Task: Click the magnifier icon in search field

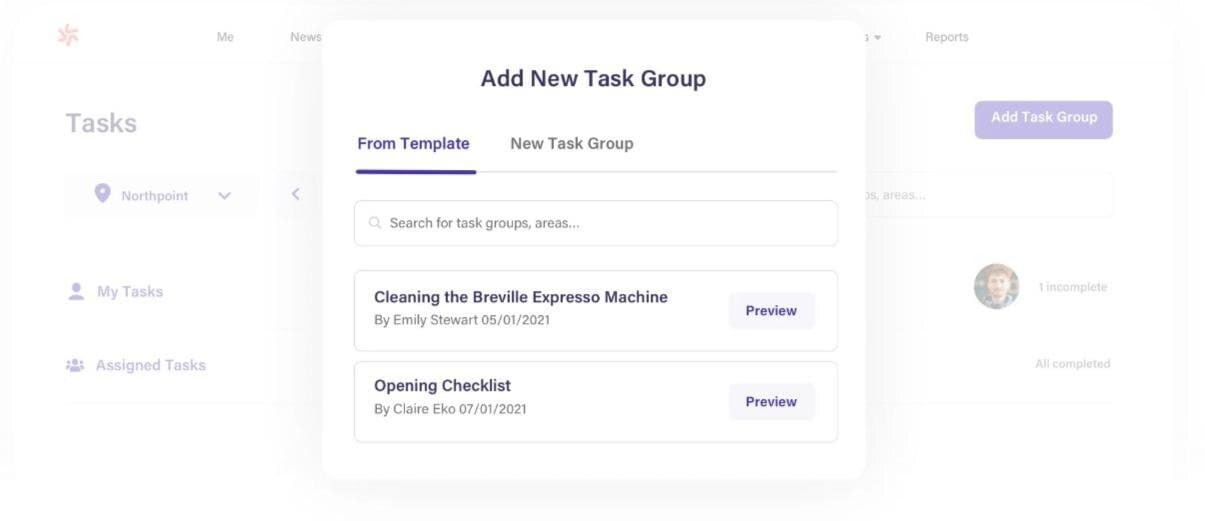Action: coord(375,223)
